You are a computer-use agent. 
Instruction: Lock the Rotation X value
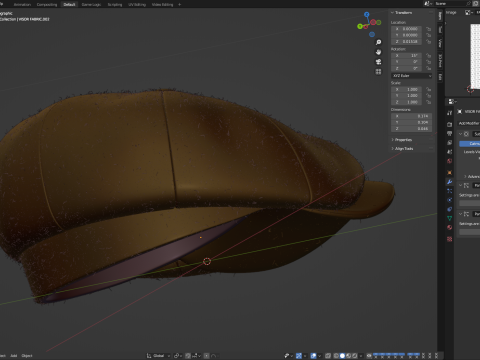pos(428,56)
